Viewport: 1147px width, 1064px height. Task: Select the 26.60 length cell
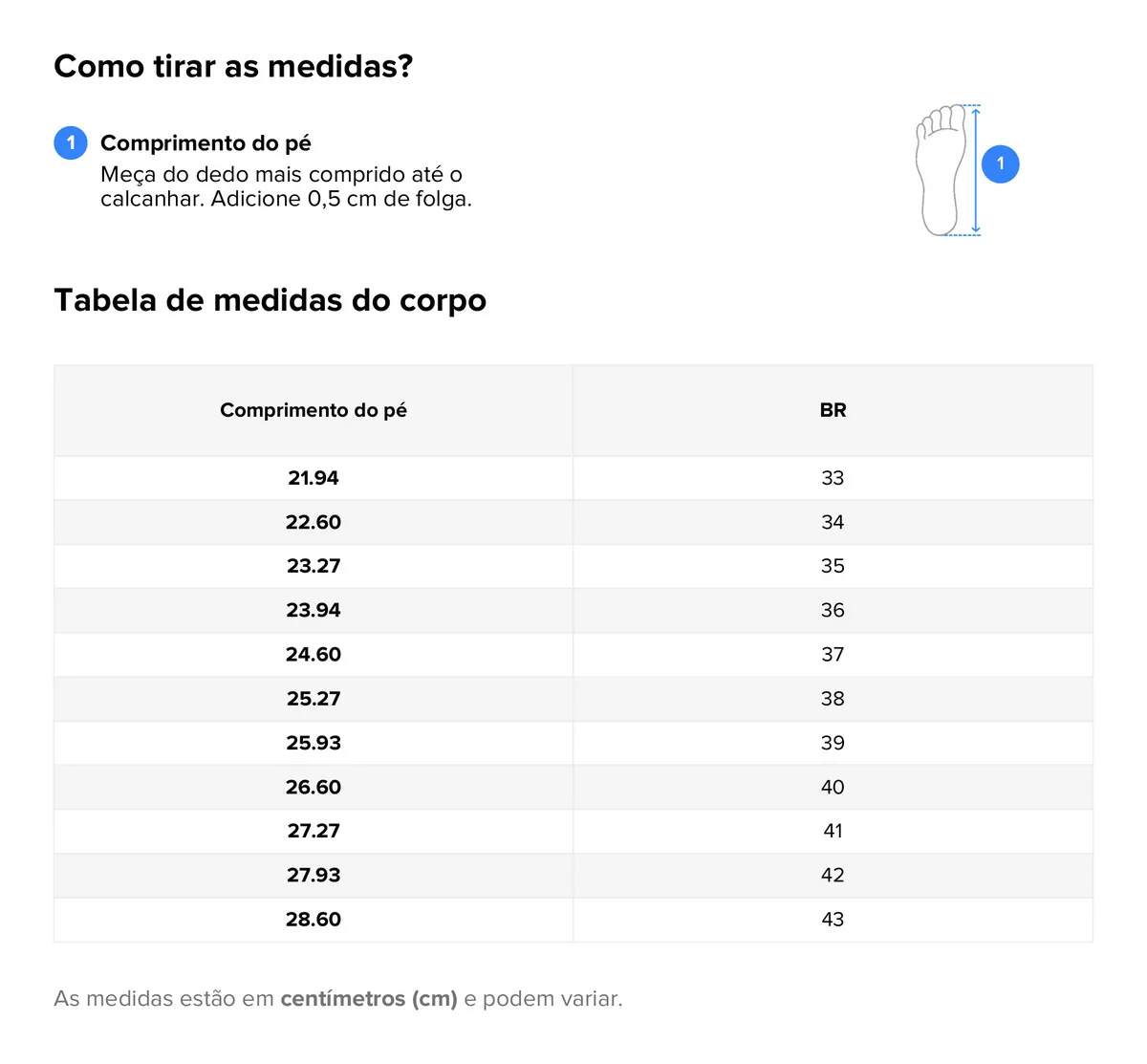click(x=314, y=787)
